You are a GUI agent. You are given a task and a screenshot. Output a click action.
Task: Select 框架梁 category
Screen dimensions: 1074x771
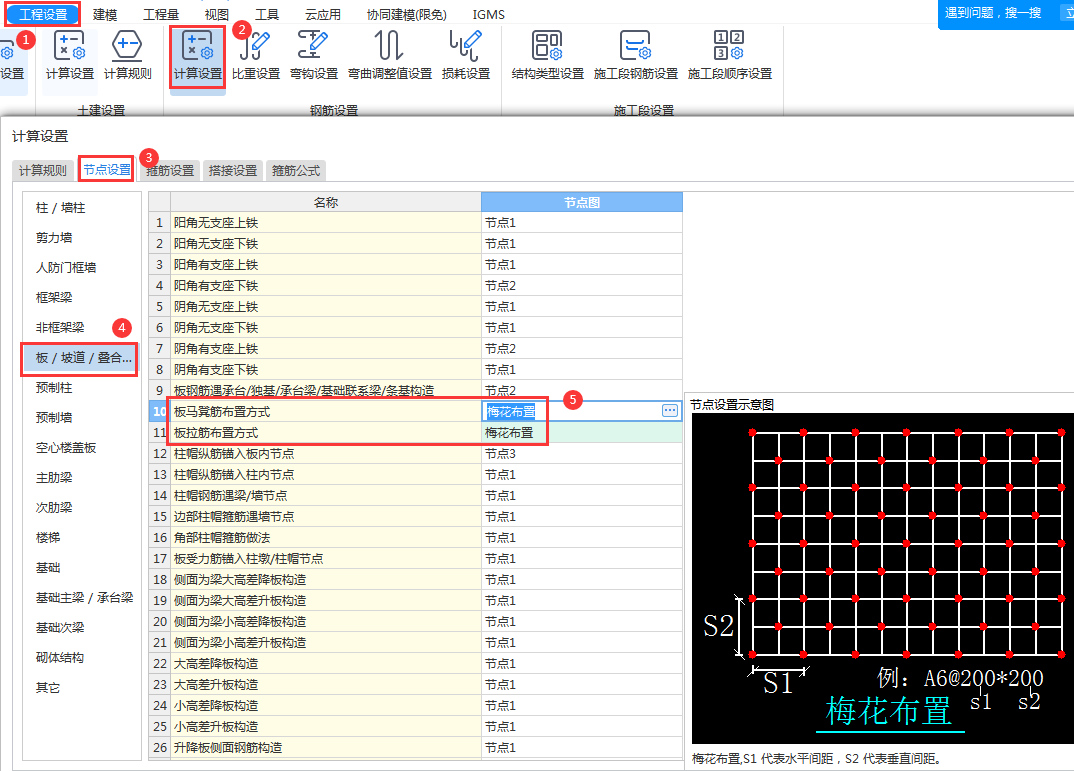tap(54, 297)
